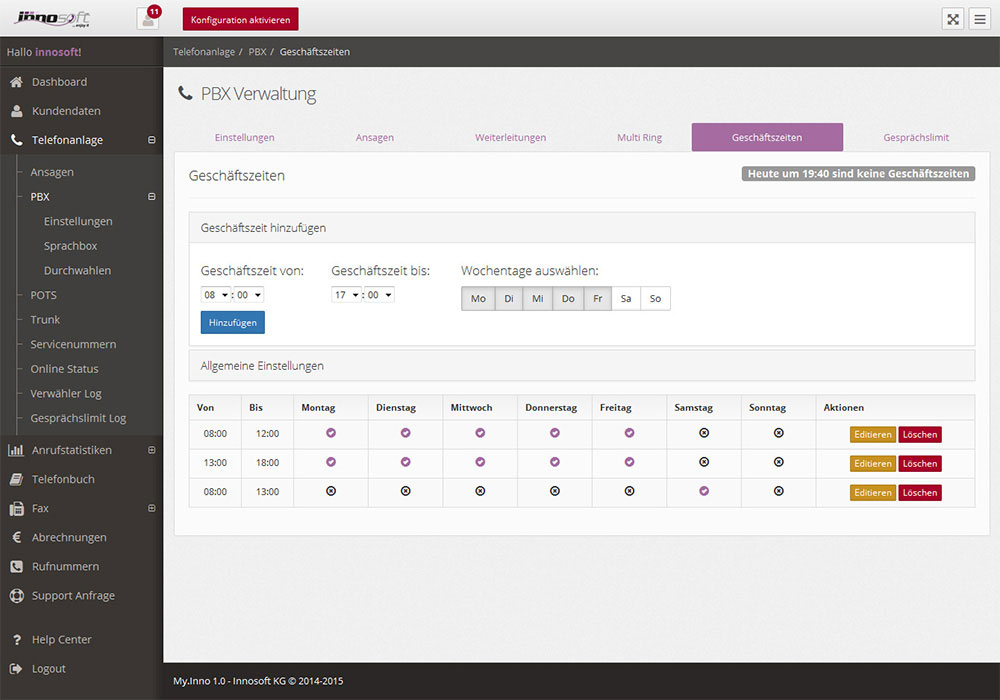This screenshot has height=700, width=1000.
Task: Open the end minute dropdown under Geschäftszeit bis
Action: [x=379, y=295]
